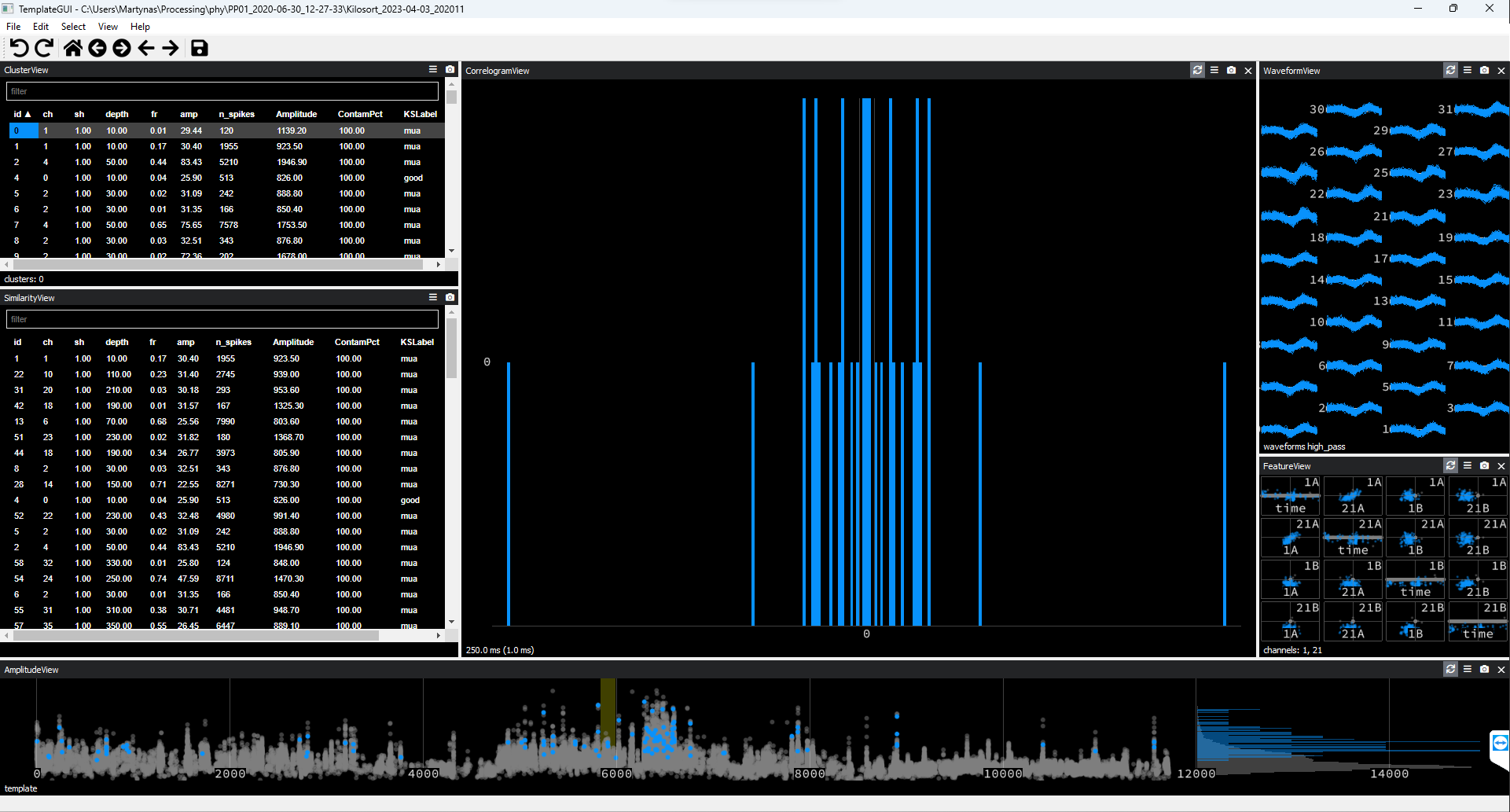
Task: Toggle CorrelogramView auto-update refresh icon
Action: click(1197, 70)
